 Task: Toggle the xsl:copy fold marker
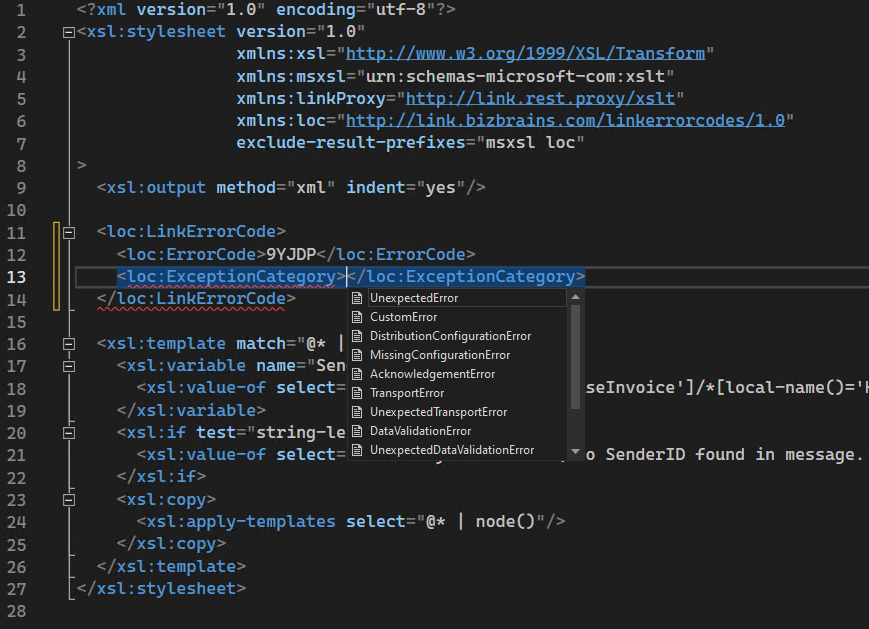[x=68, y=499]
